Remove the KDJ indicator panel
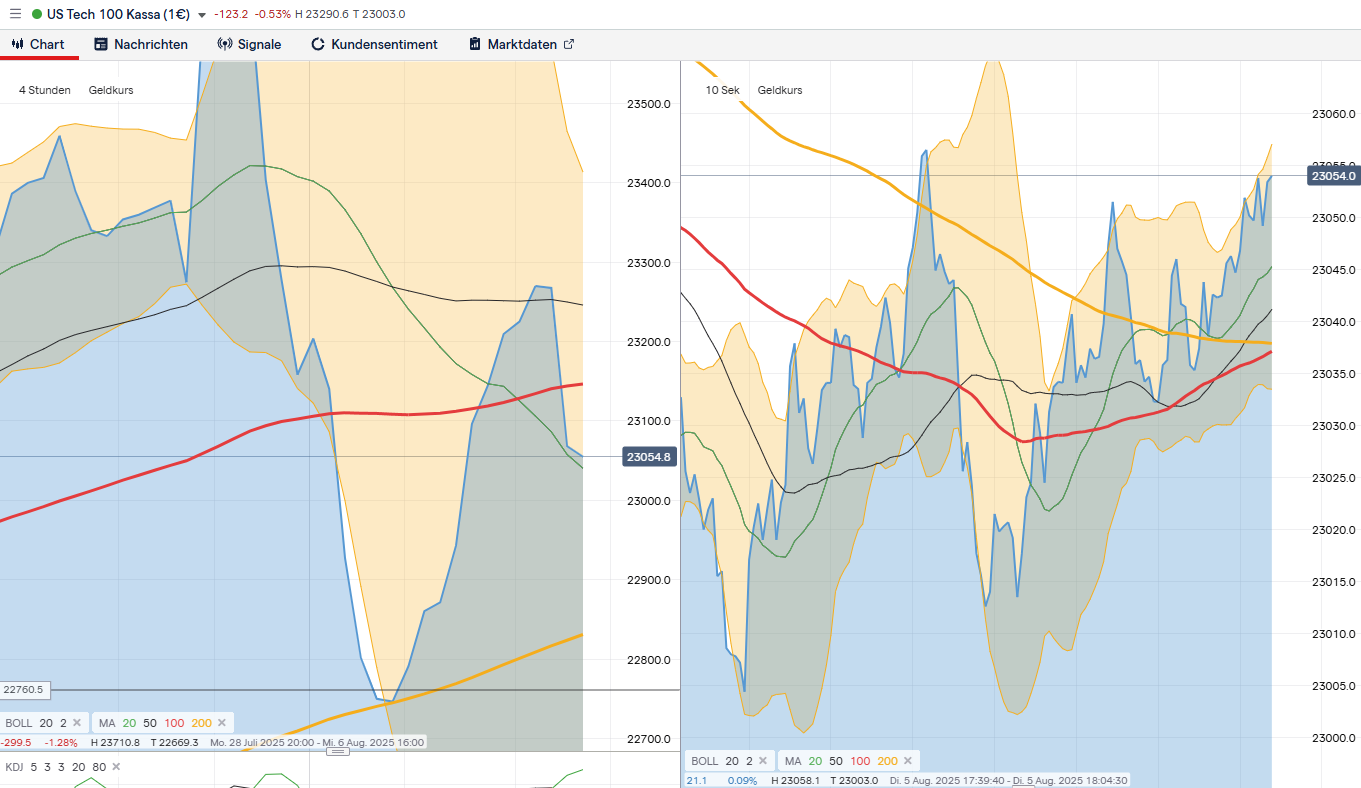Viewport: 1361px width, 788px height. (x=116, y=767)
